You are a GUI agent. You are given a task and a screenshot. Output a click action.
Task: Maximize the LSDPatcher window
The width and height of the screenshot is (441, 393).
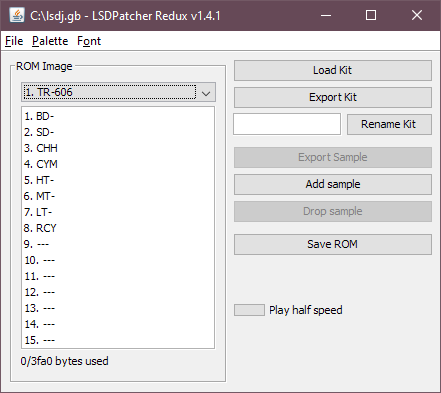tap(371, 15)
